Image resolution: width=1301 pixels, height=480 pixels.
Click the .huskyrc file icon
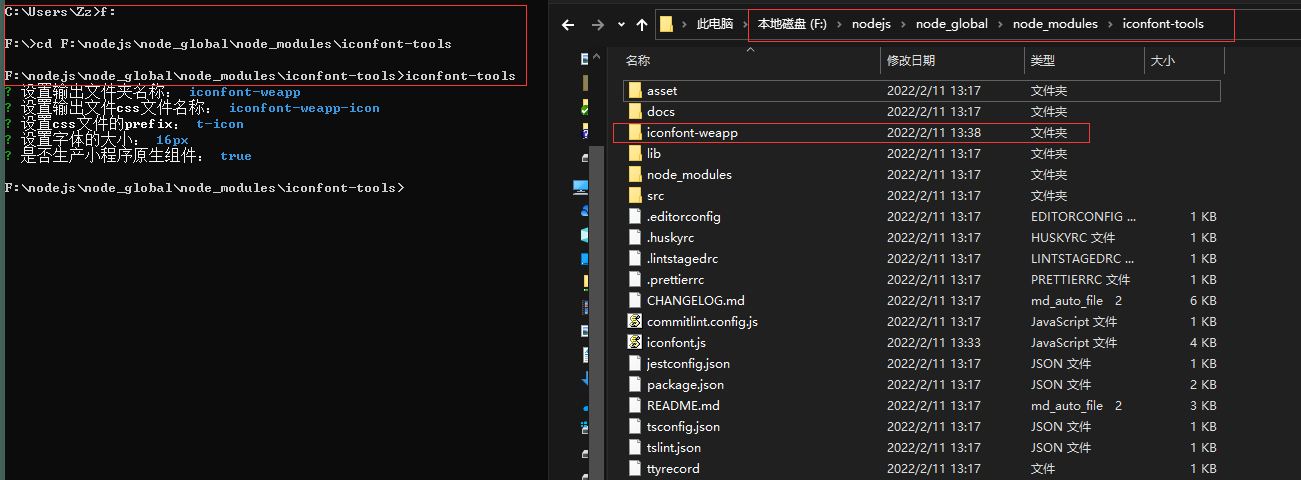pyautogui.click(x=635, y=238)
